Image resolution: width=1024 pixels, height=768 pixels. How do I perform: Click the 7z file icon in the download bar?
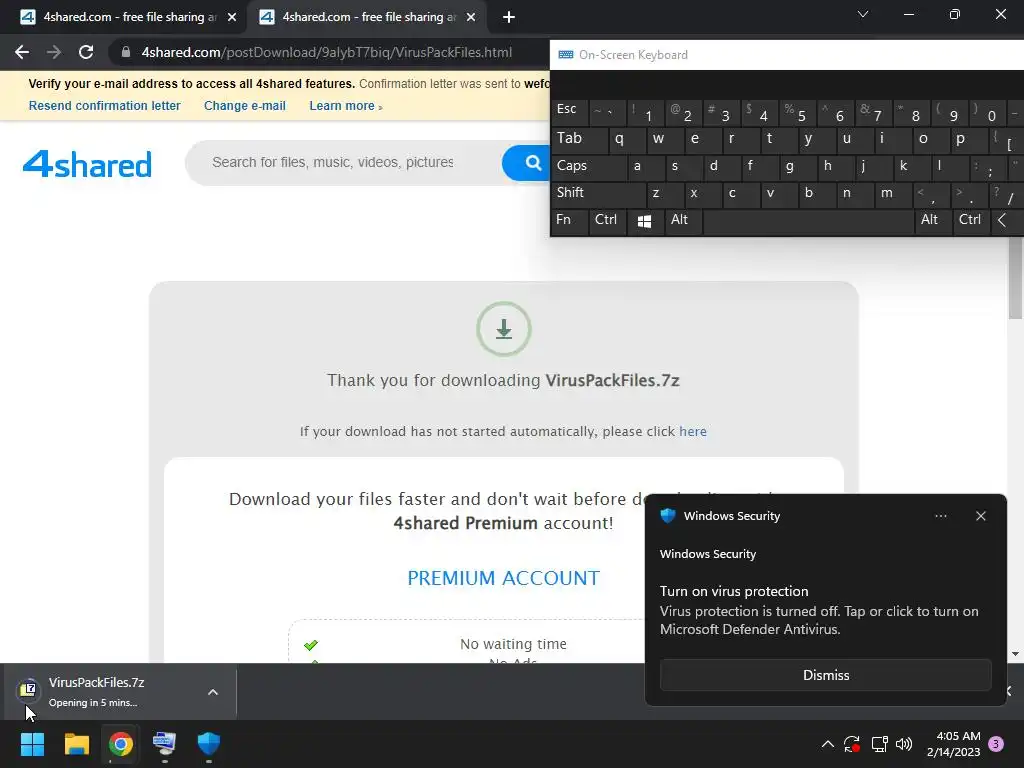(x=28, y=689)
